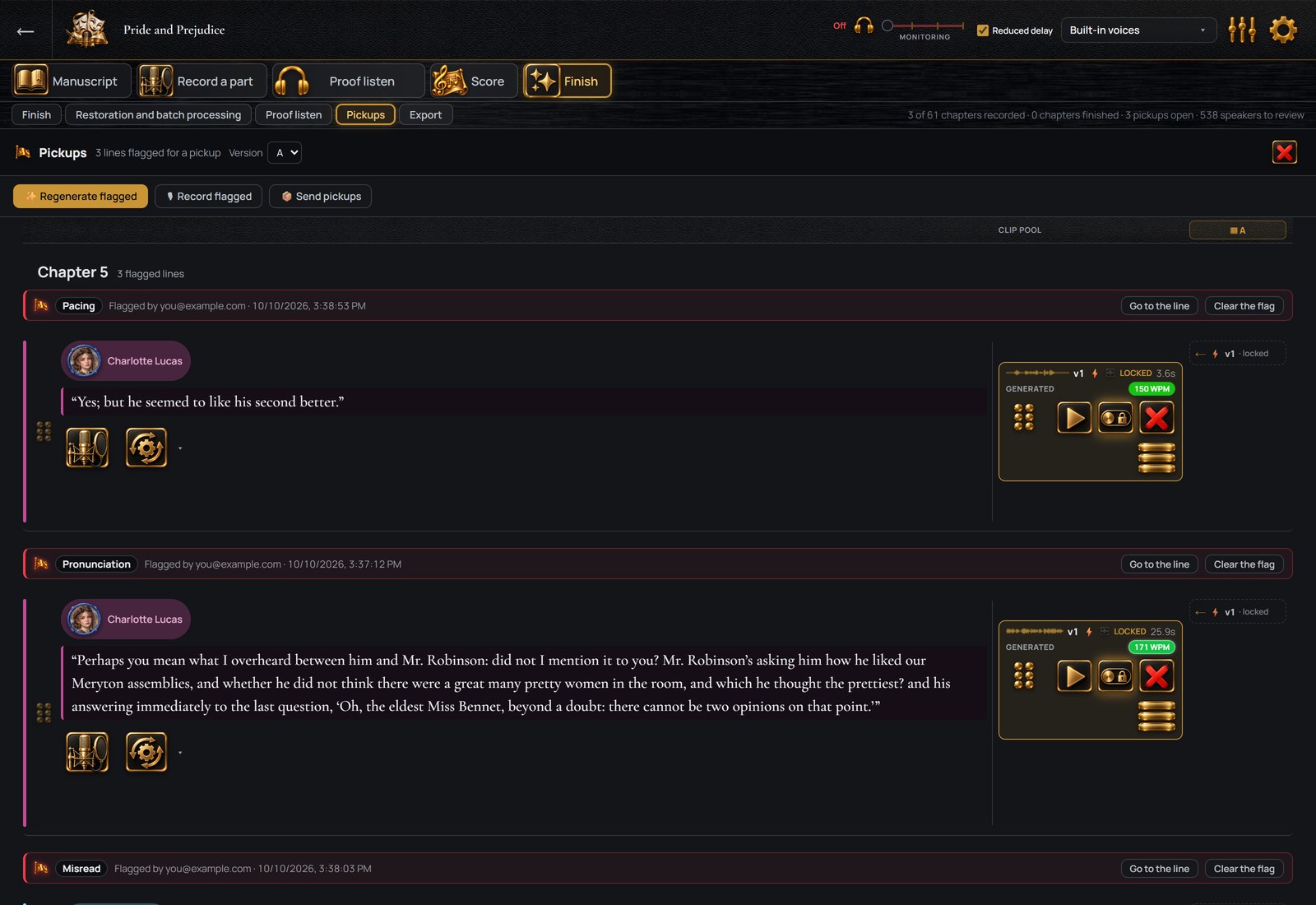Image resolution: width=1316 pixels, height=905 pixels.
Task: Click the microphone record icon under 'Yes; but he seemed' line
Action: coord(87,448)
